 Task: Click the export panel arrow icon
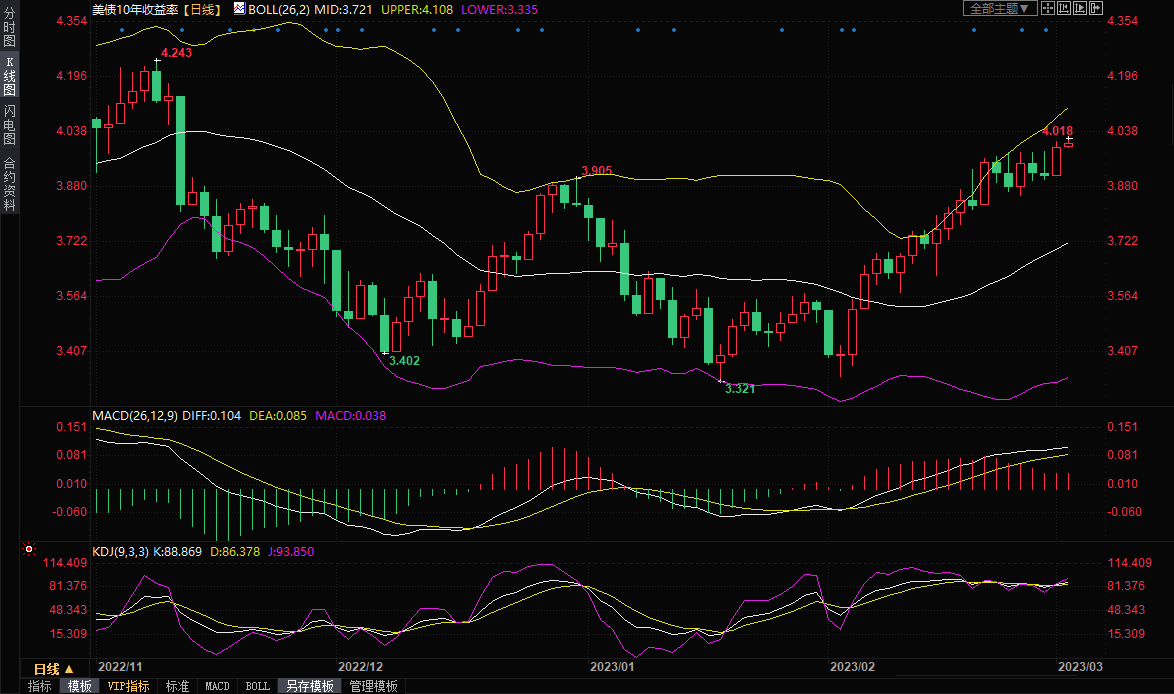pos(1095,8)
